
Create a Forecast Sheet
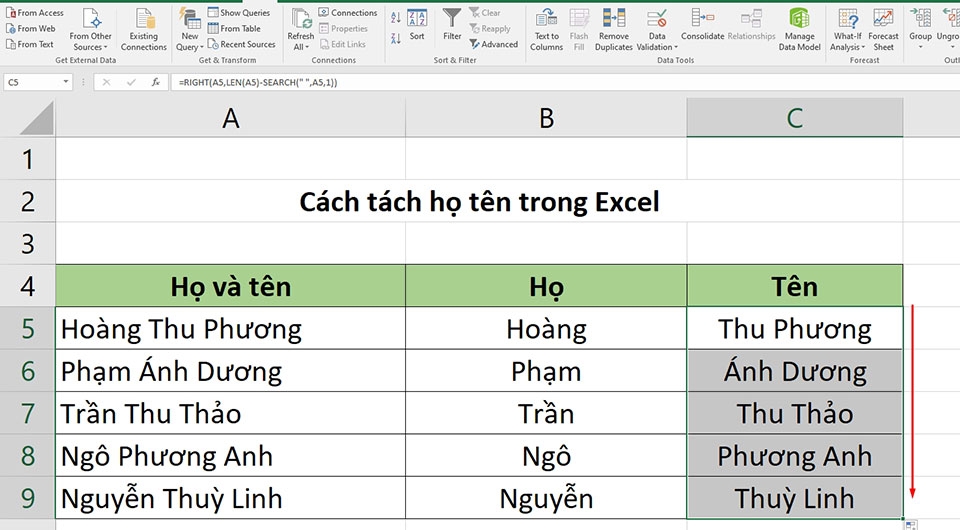(883, 29)
